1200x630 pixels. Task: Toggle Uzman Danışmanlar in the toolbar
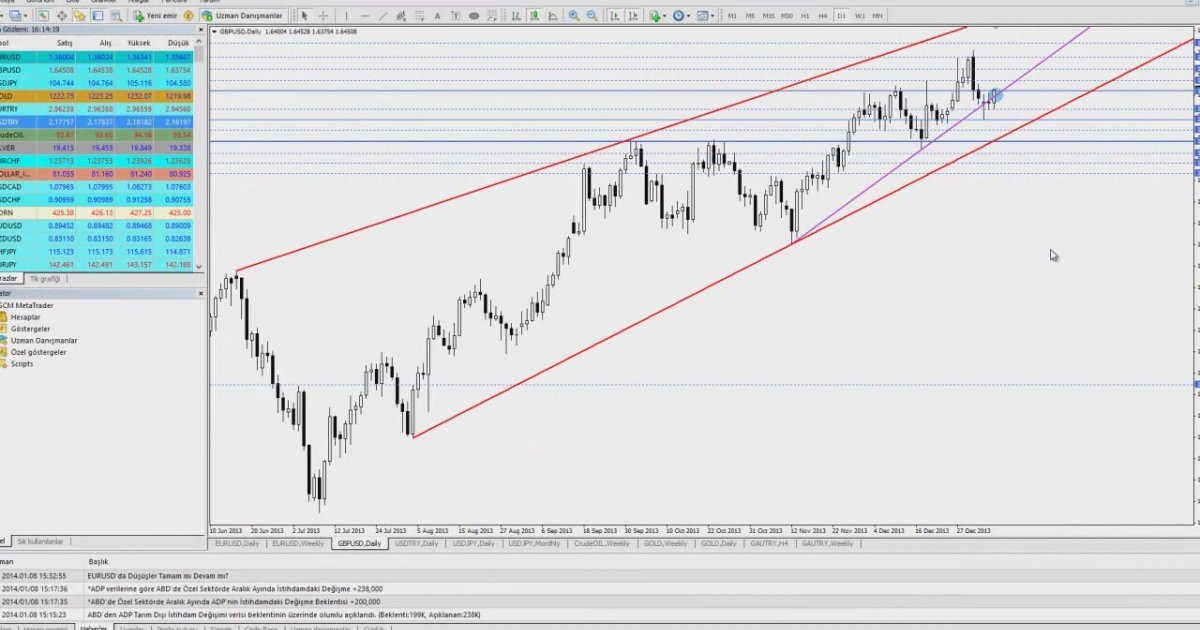click(244, 16)
